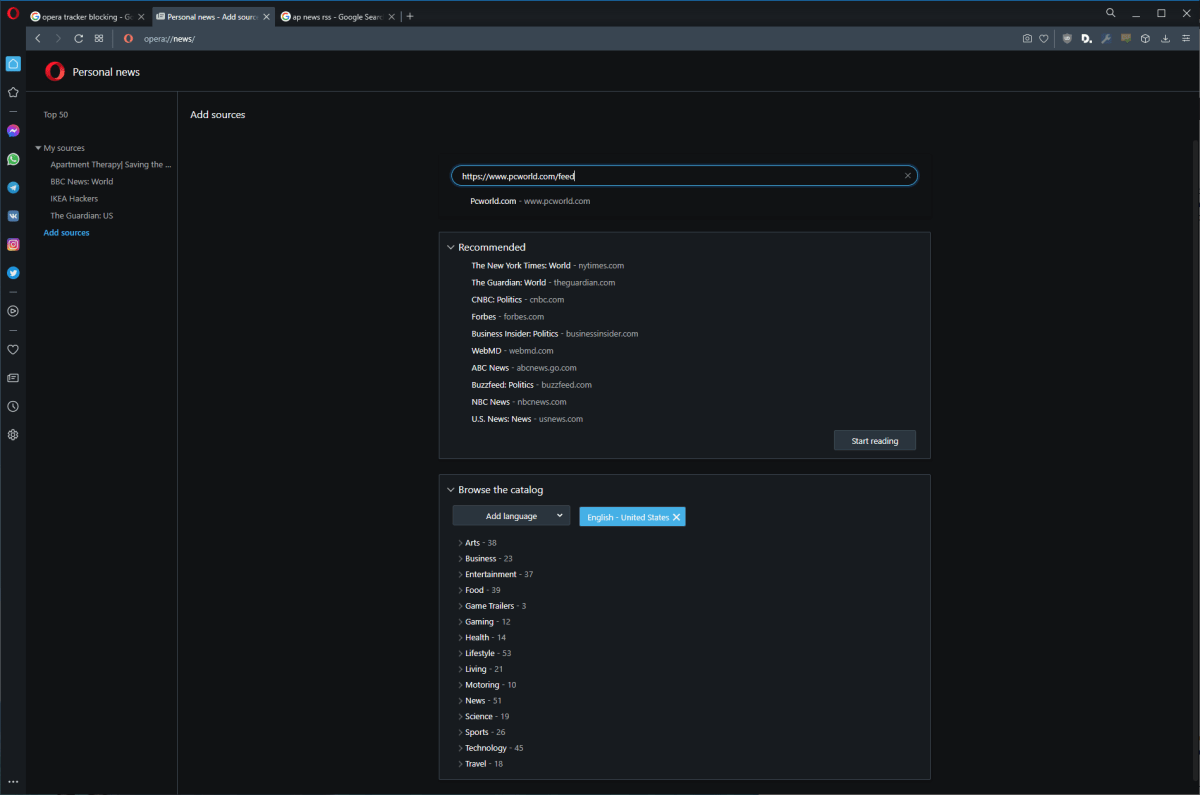The height and width of the screenshot is (795, 1200).
Task: Open the ad blocker shield icon
Action: pos(1067,39)
